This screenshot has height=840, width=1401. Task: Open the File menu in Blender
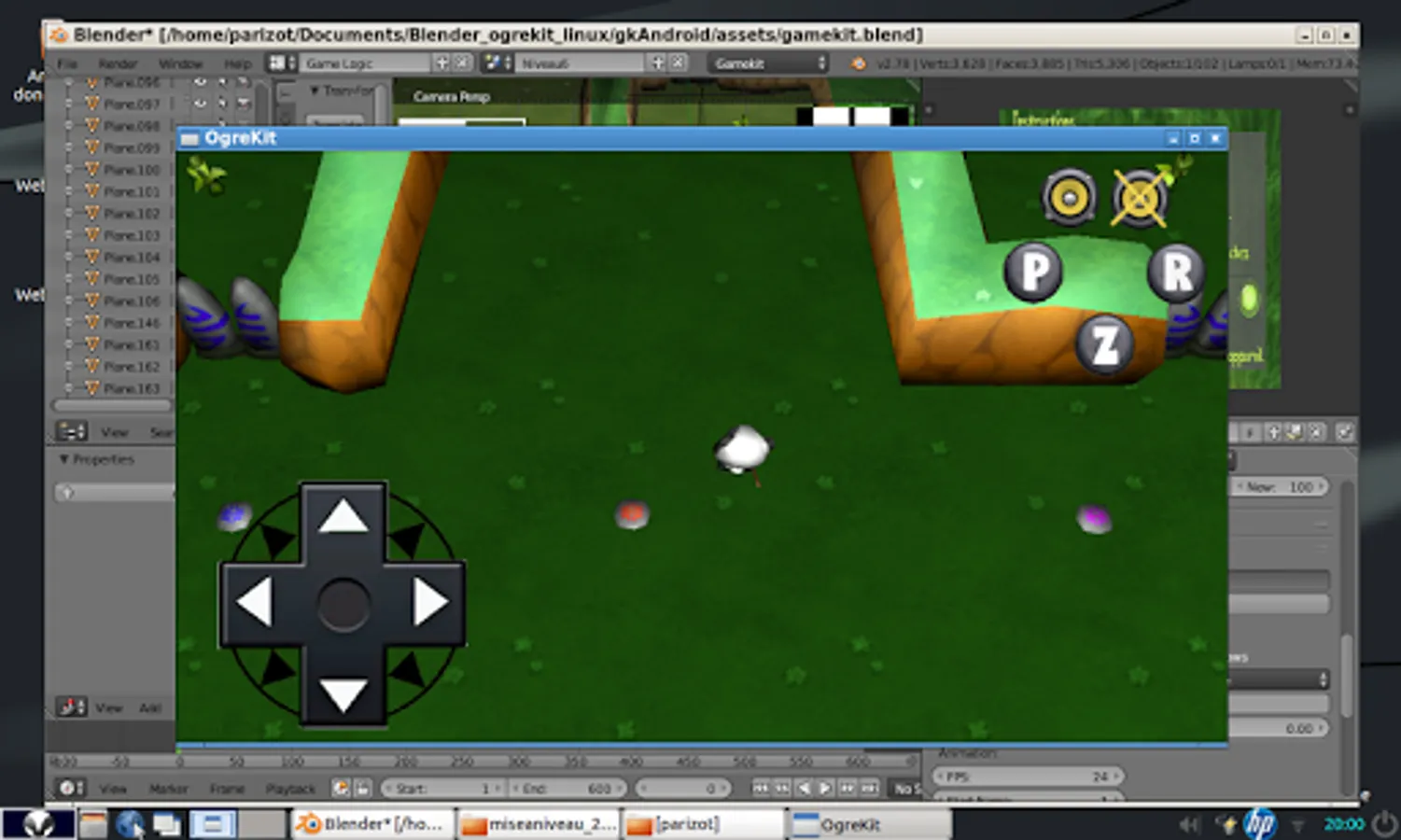(68, 63)
